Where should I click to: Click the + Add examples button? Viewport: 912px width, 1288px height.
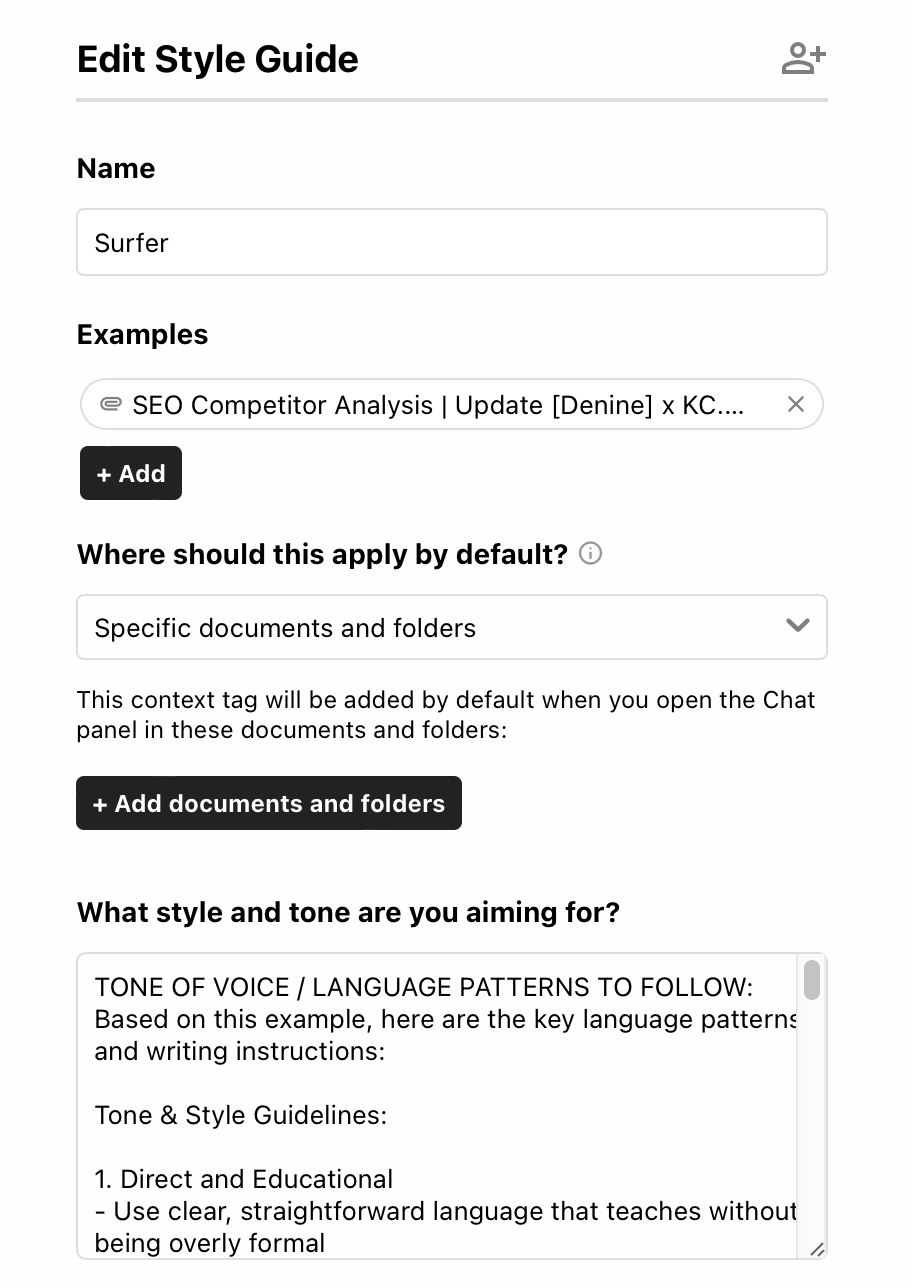[131, 473]
